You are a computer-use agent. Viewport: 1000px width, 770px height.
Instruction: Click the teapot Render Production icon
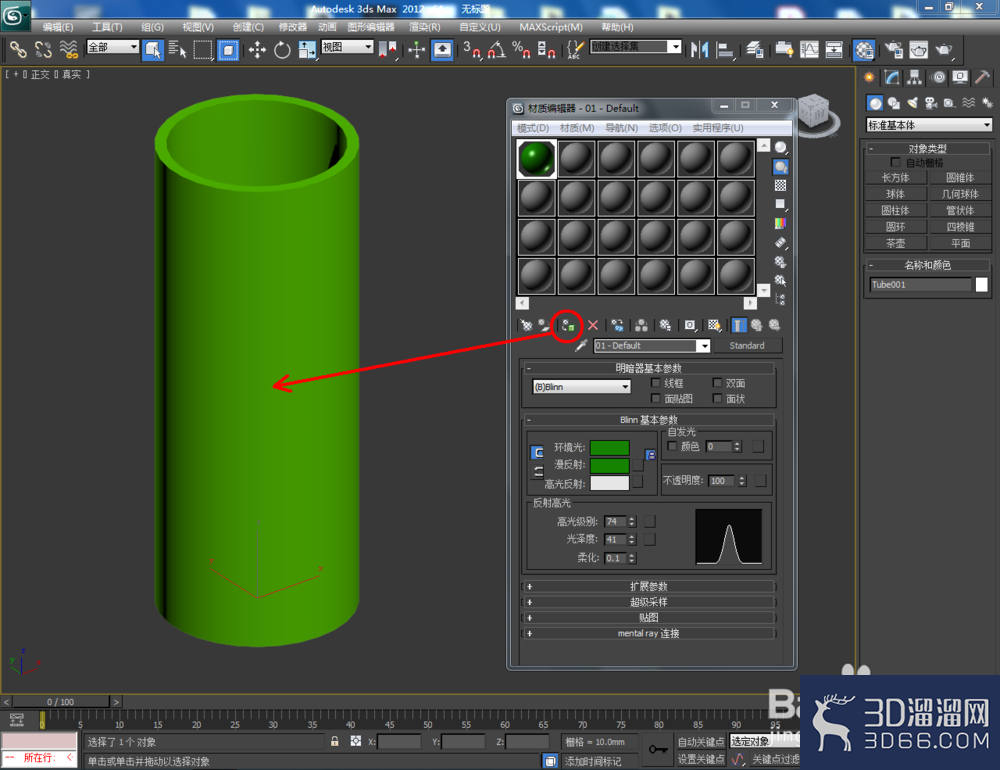944,50
